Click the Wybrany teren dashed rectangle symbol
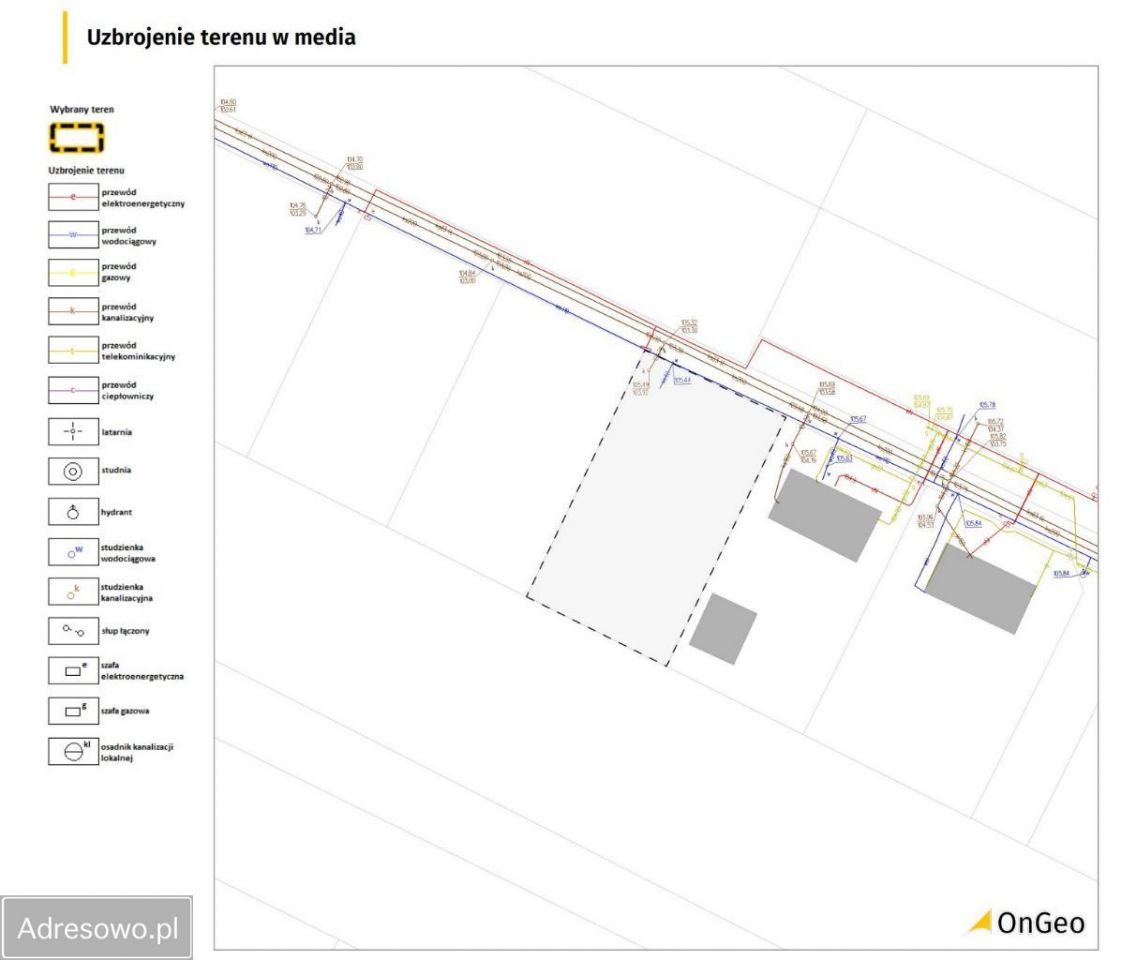The image size is (1121, 960). 76,137
